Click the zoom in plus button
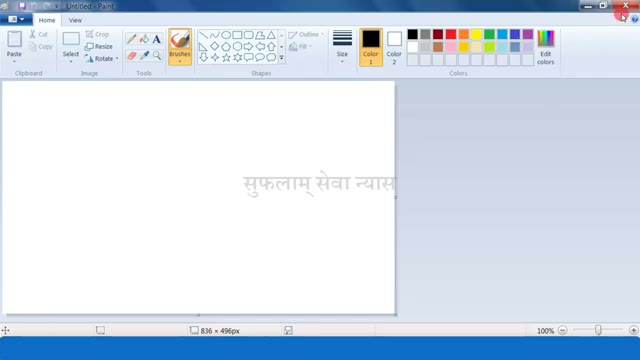The image size is (640, 360). [x=633, y=330]
